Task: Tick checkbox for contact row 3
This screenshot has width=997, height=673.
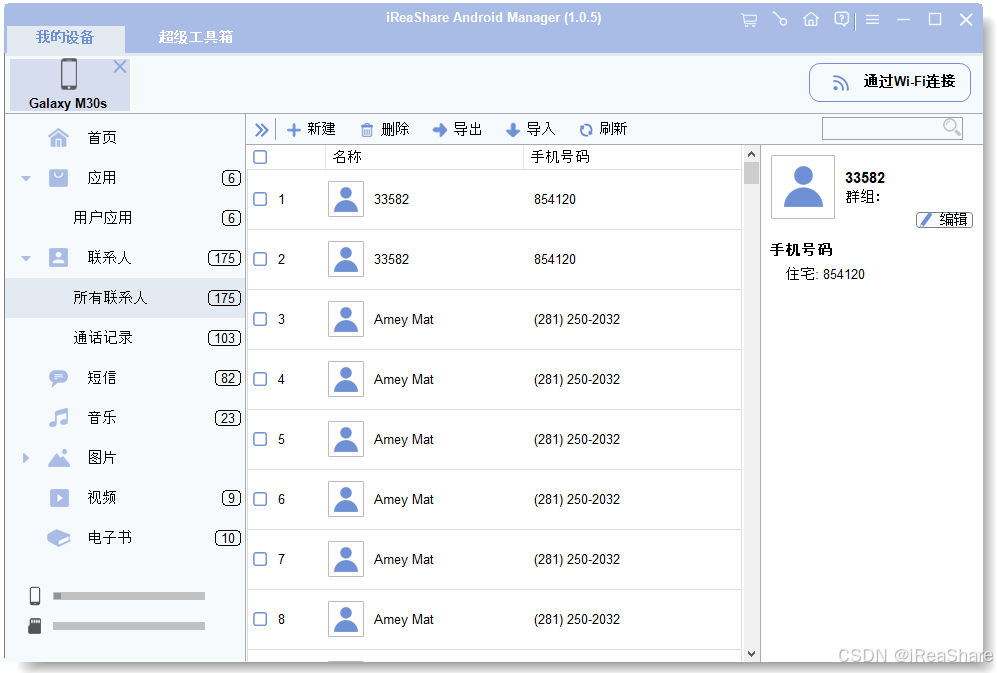Action: tap(260, 319)
